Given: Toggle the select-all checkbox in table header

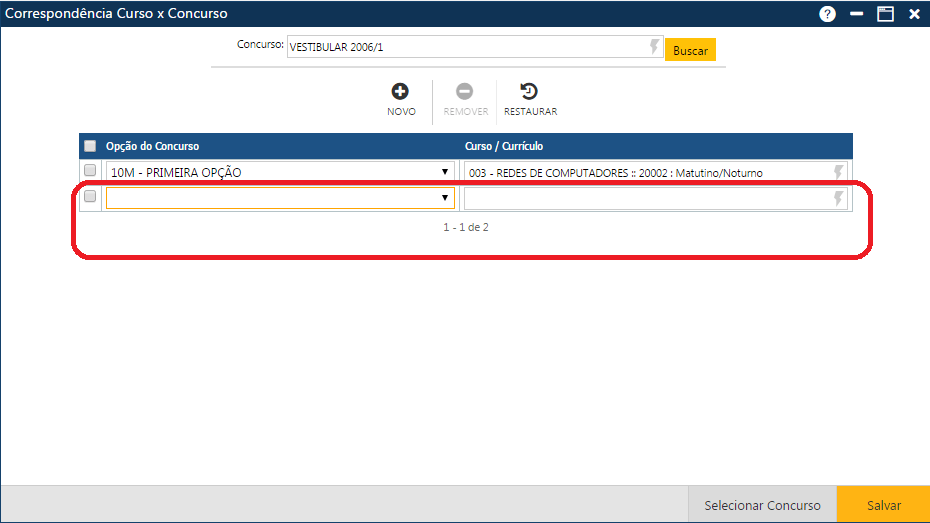Looking at the screenshot, I should pyautogui.click(x=90, y=146).
